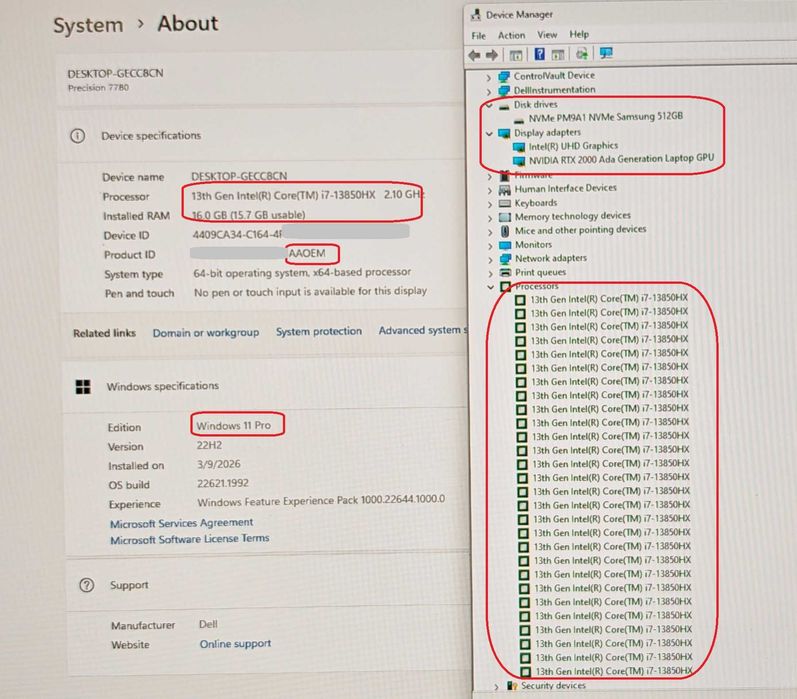Select the Mice and other pointing devices label

580,230
